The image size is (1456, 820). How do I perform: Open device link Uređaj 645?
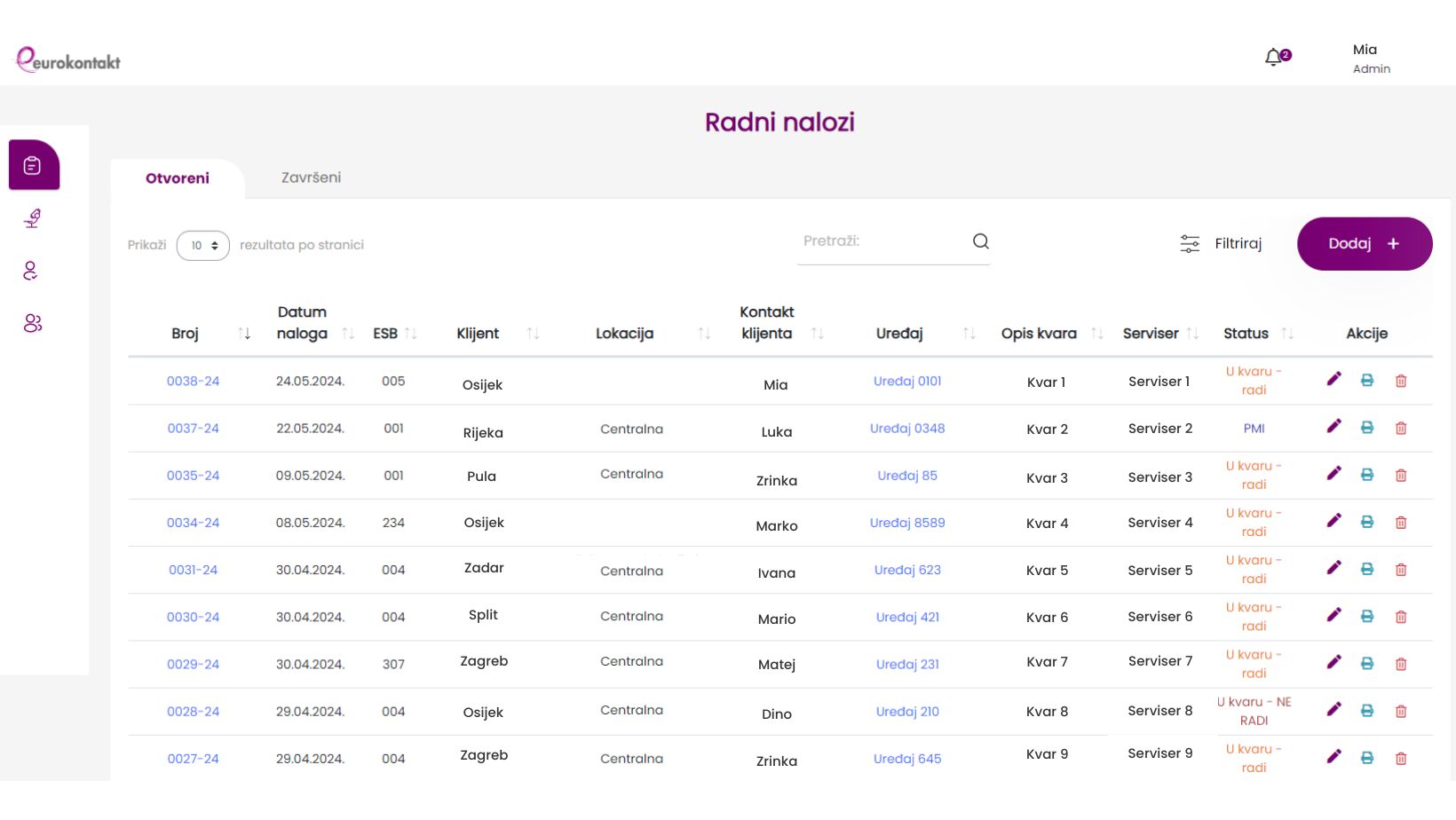coord(907,759)
